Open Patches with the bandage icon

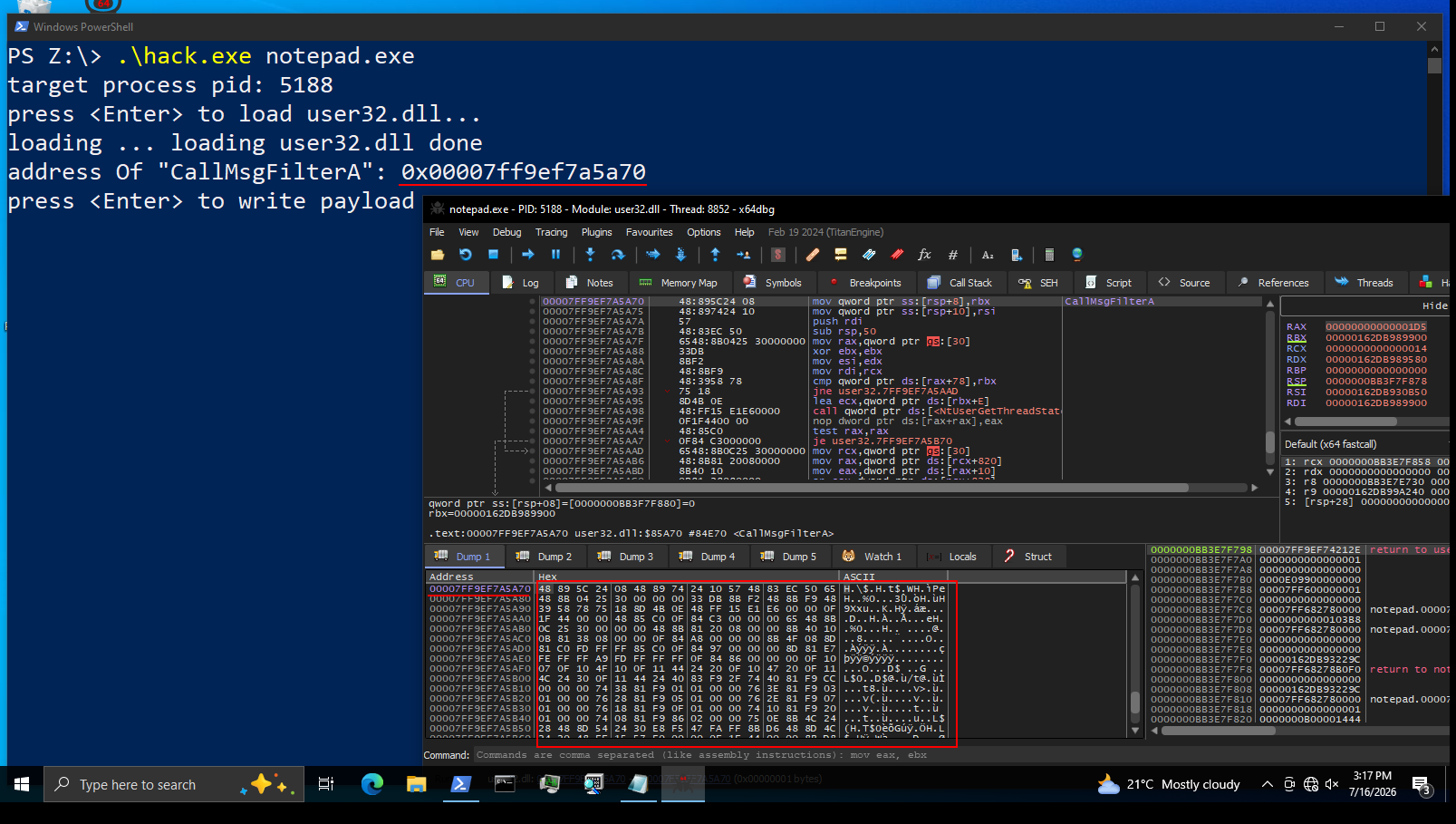(x=813, y=255)
